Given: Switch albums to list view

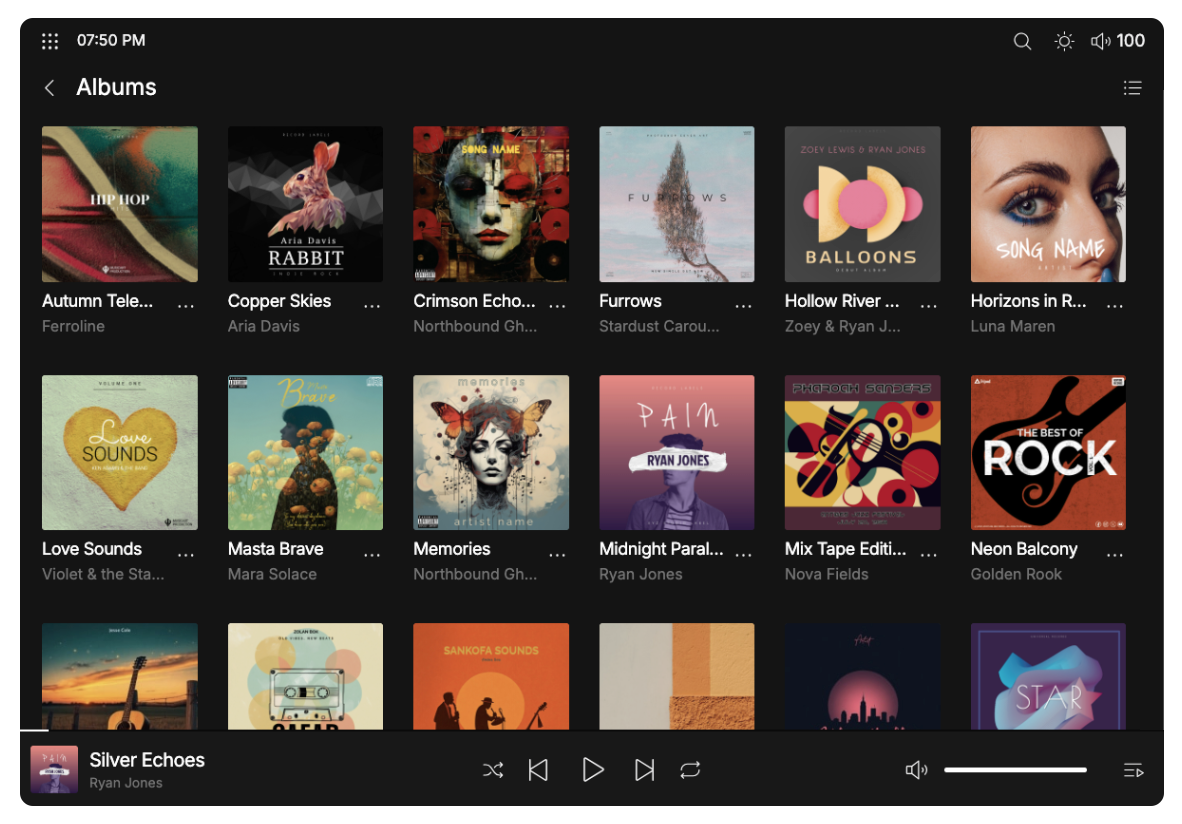Looking at the screenshot, I should click(1132, 88).
